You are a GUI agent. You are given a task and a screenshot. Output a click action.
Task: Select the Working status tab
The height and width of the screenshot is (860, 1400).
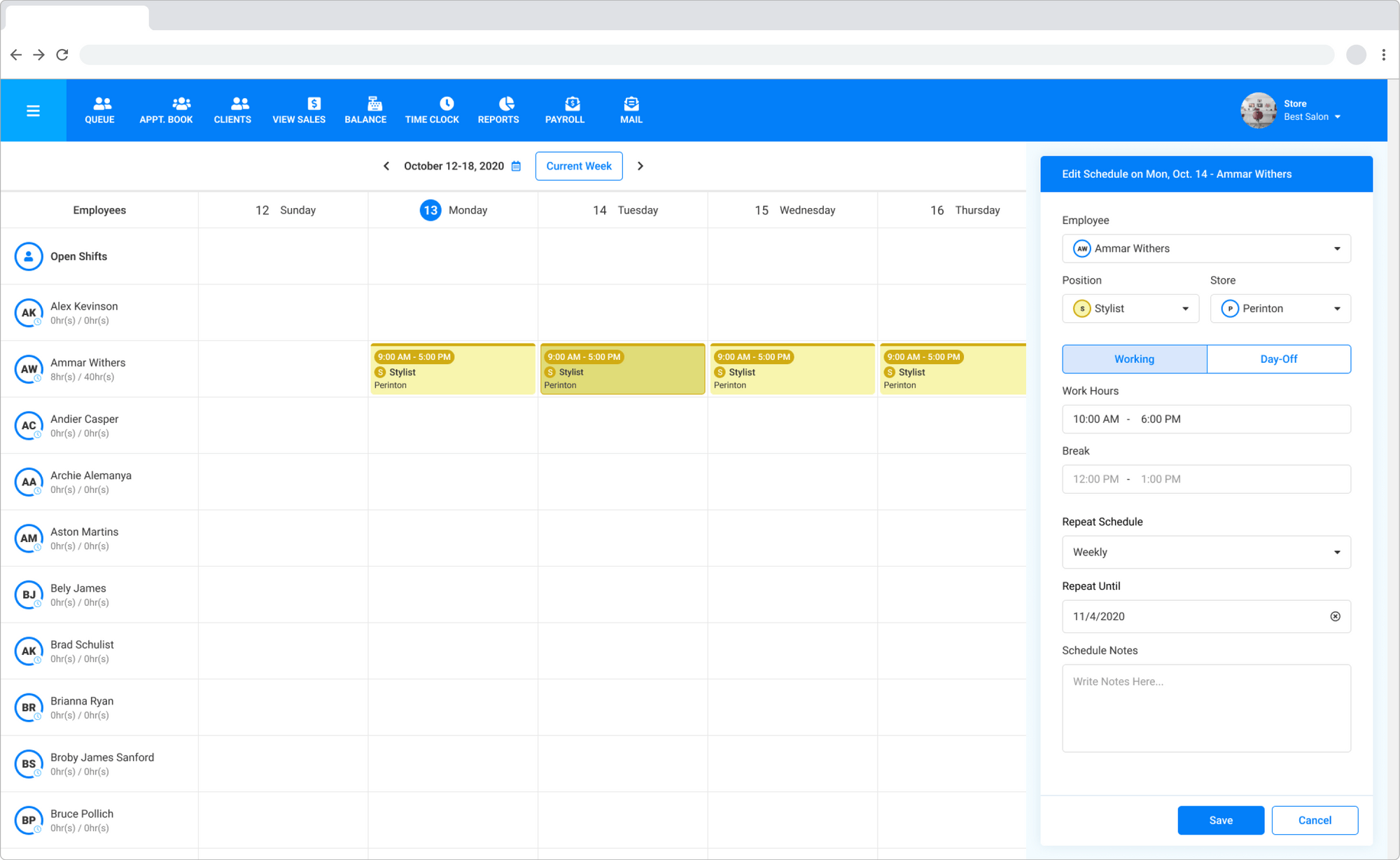(x=1134, y=359)
